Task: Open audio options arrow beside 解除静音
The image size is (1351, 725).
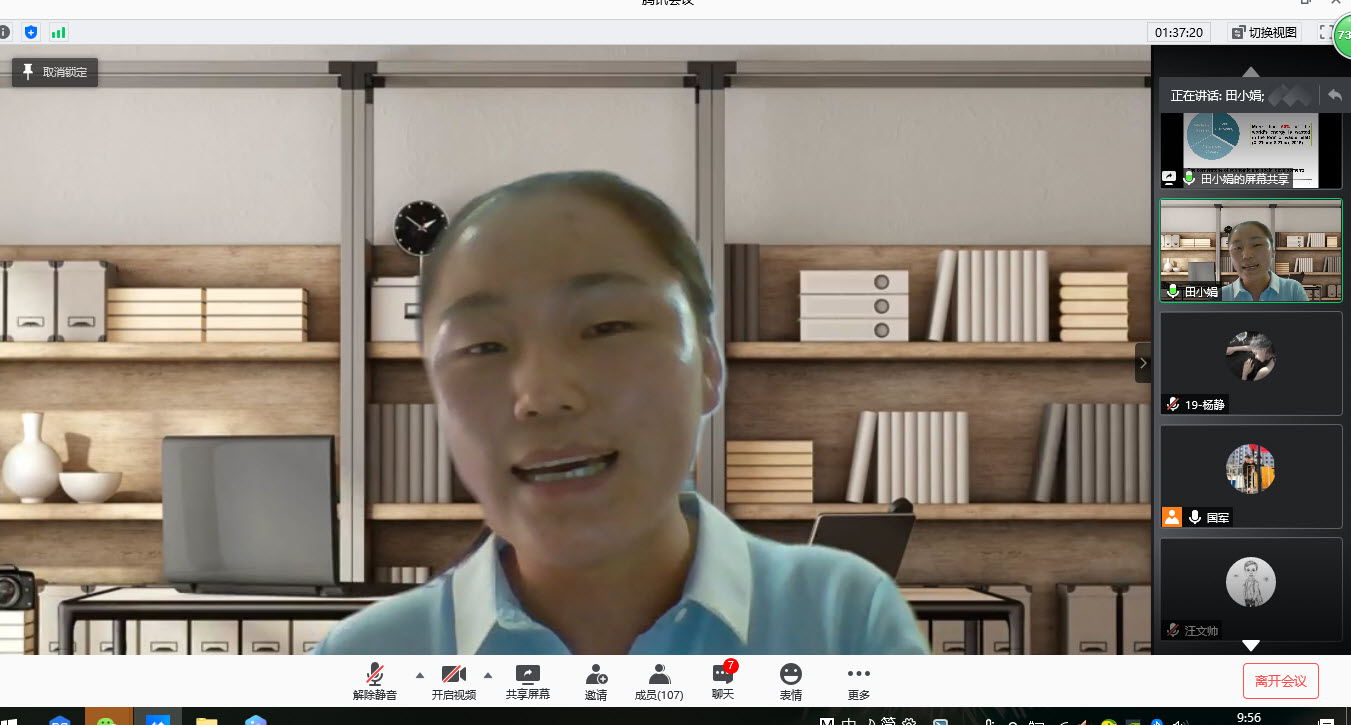Action: (419, 674)
